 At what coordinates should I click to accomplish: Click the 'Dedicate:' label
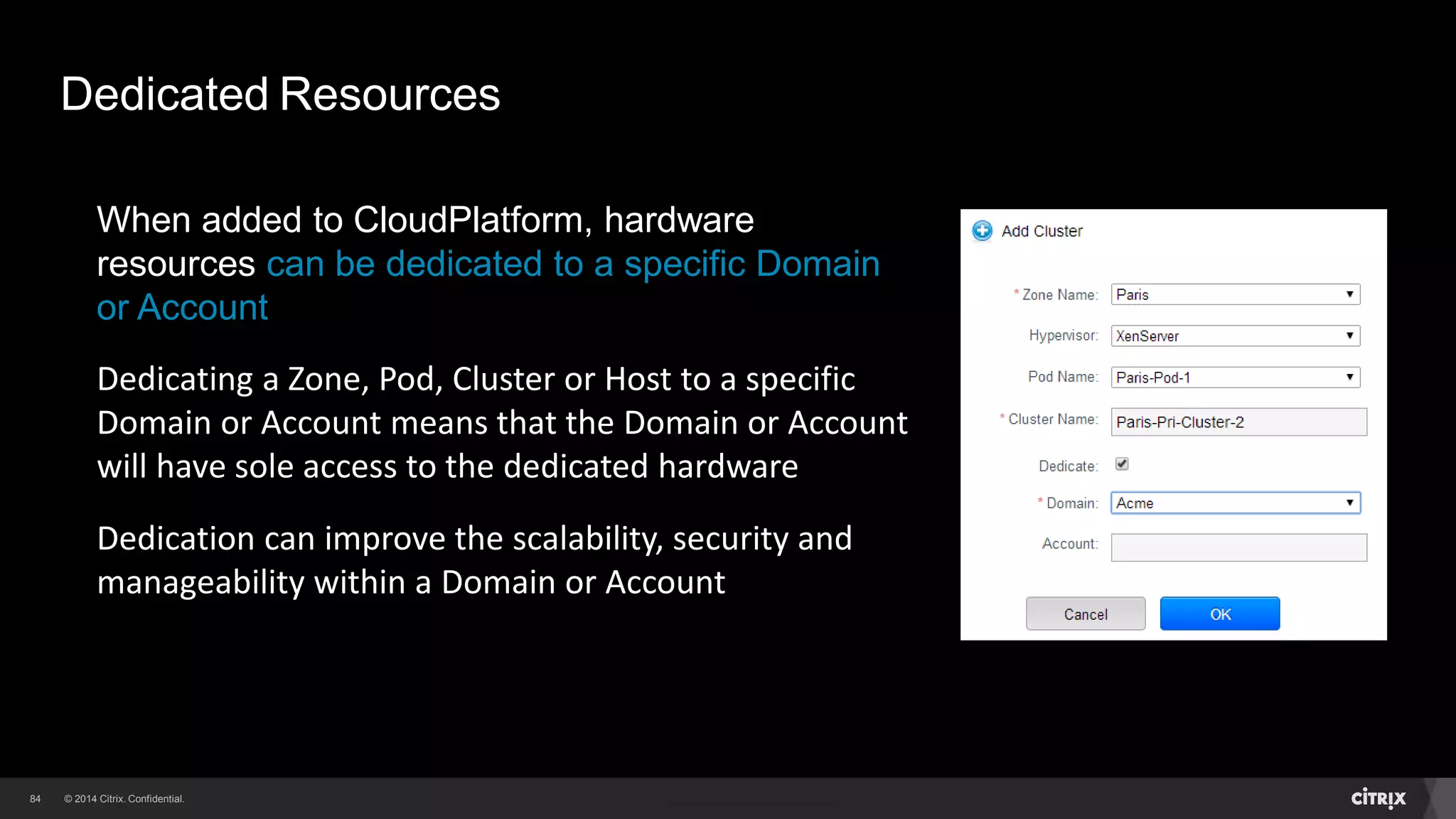[1069, 466]
